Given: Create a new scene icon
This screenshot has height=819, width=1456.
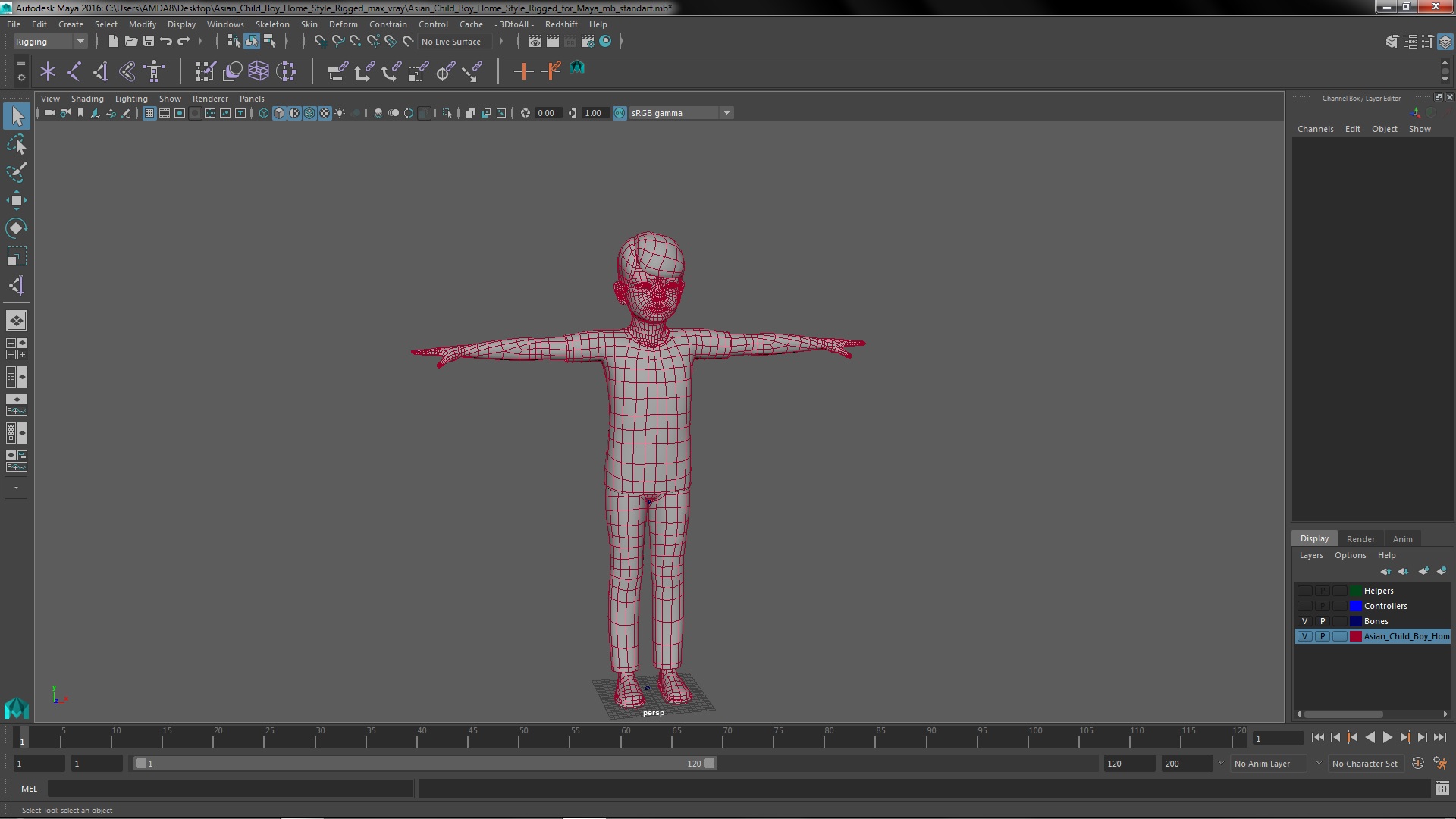Looking at the screenshot, I should (x=113, y=42).
